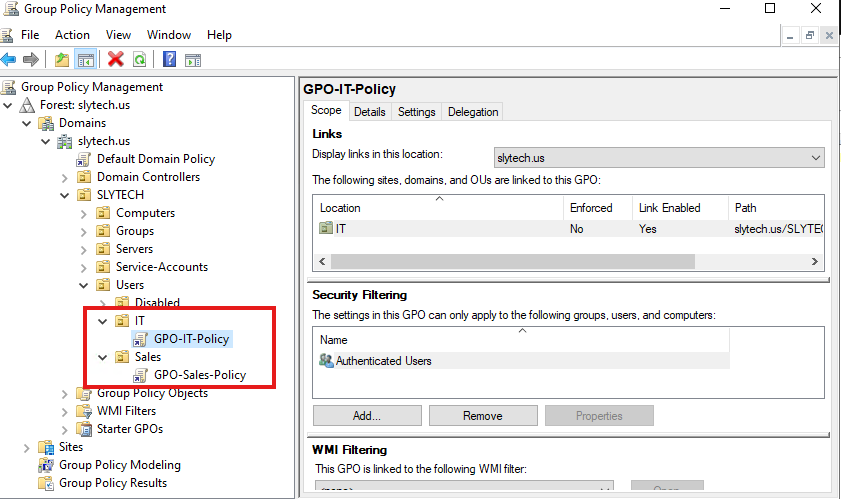
Task: Select the Disabled OU in the tree
Action: pos(157,303)
